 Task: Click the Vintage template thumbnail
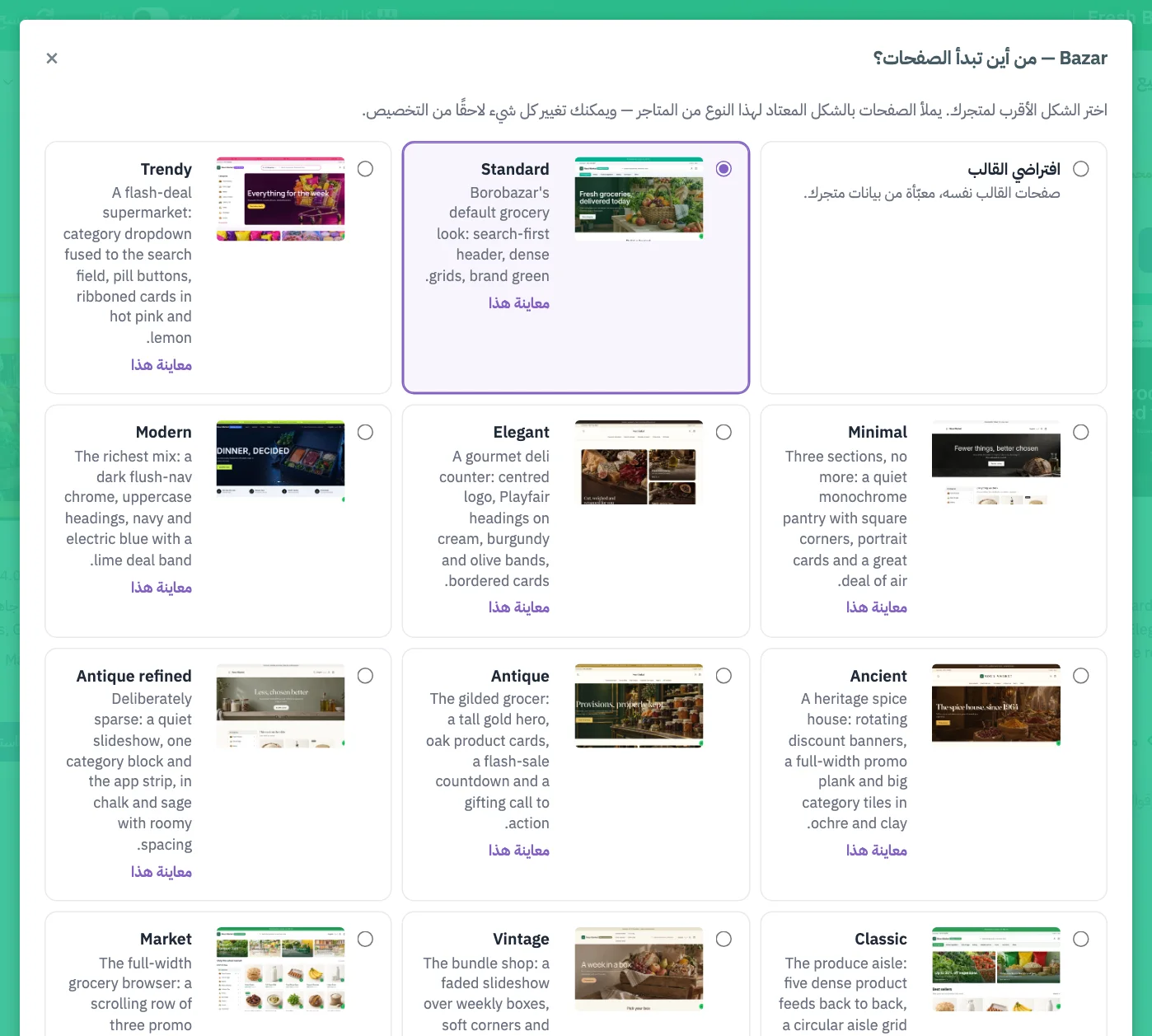[639, 969]
